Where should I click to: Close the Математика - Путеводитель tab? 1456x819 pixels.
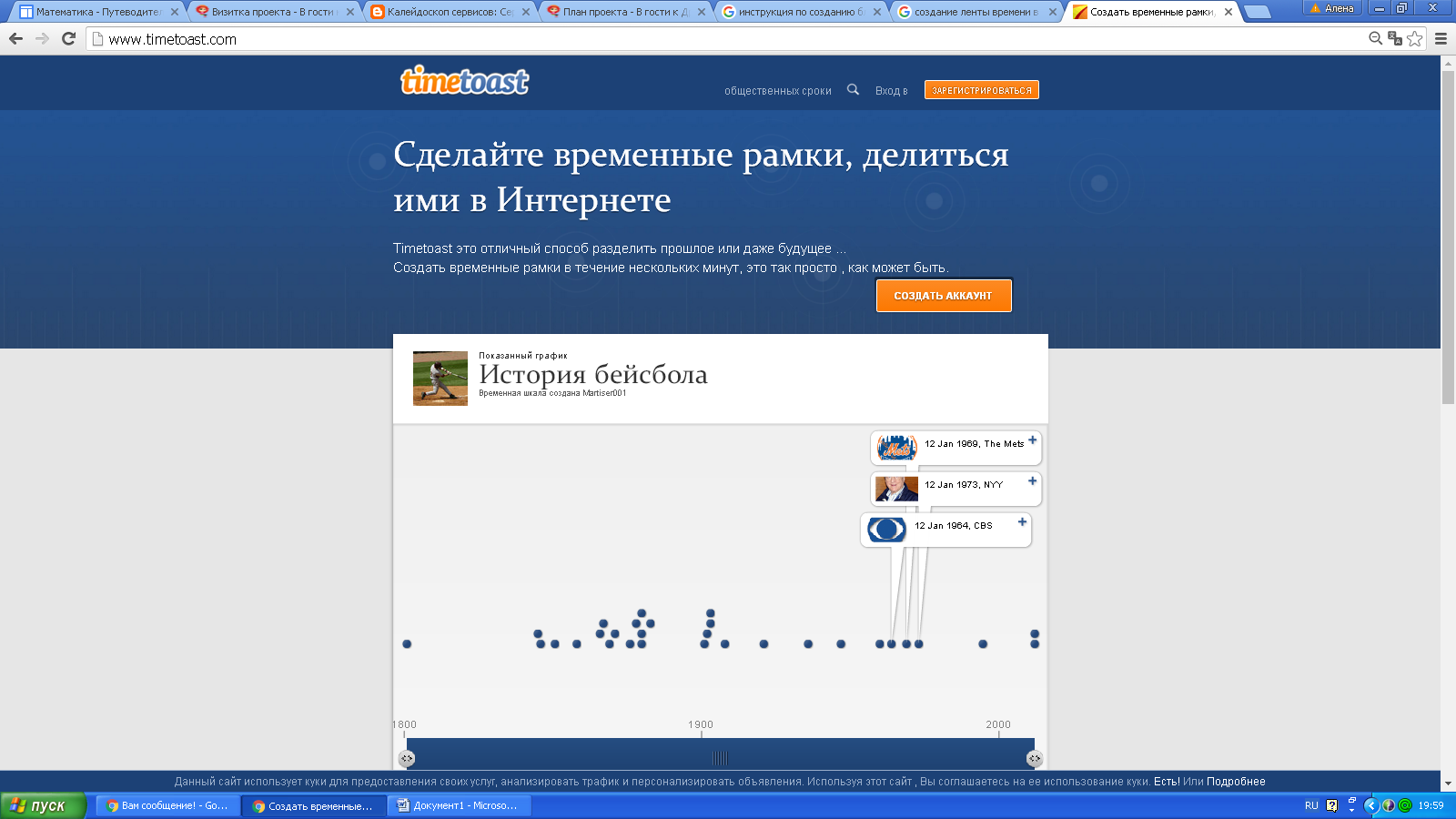coord(175,12)
